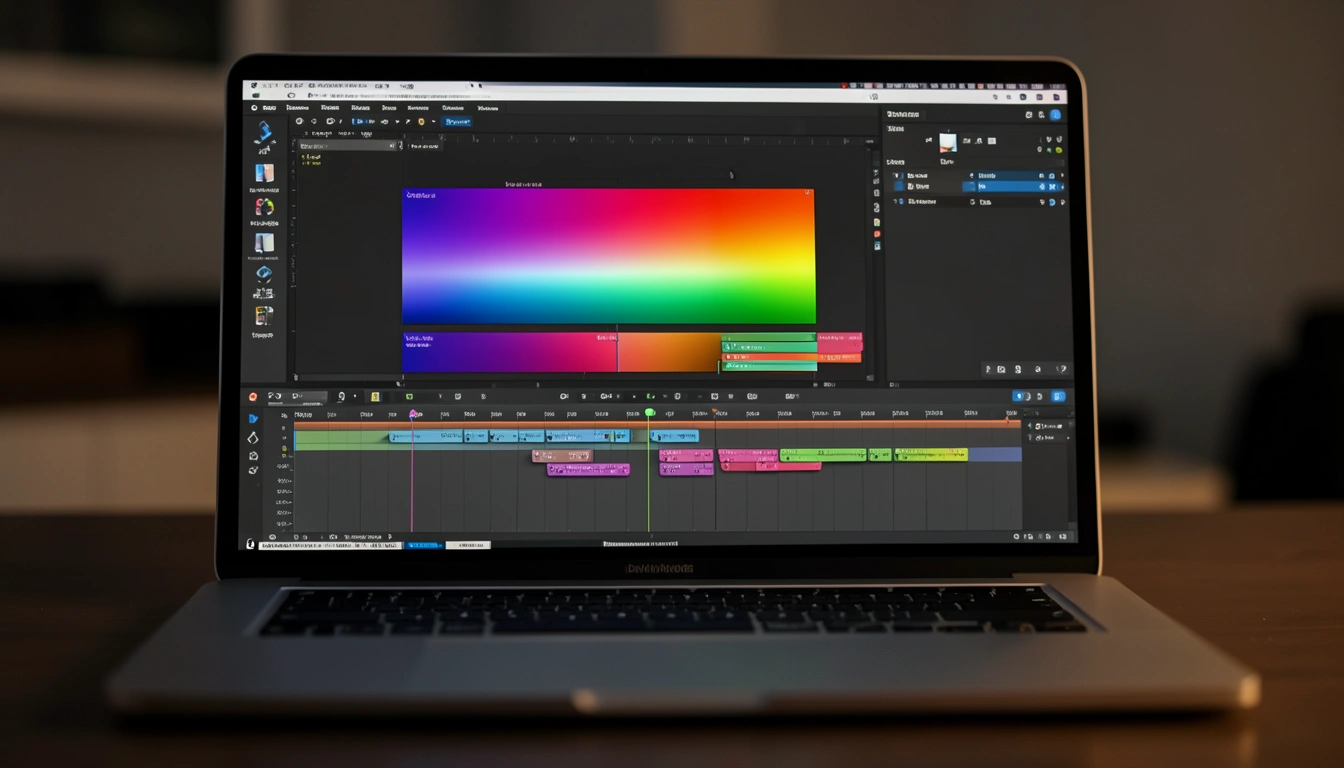Image resolution: width=1344 pixels, height=768 pixels.
Task: Click the blue highlighted button in top toolbar
Action: pos(457,122)
